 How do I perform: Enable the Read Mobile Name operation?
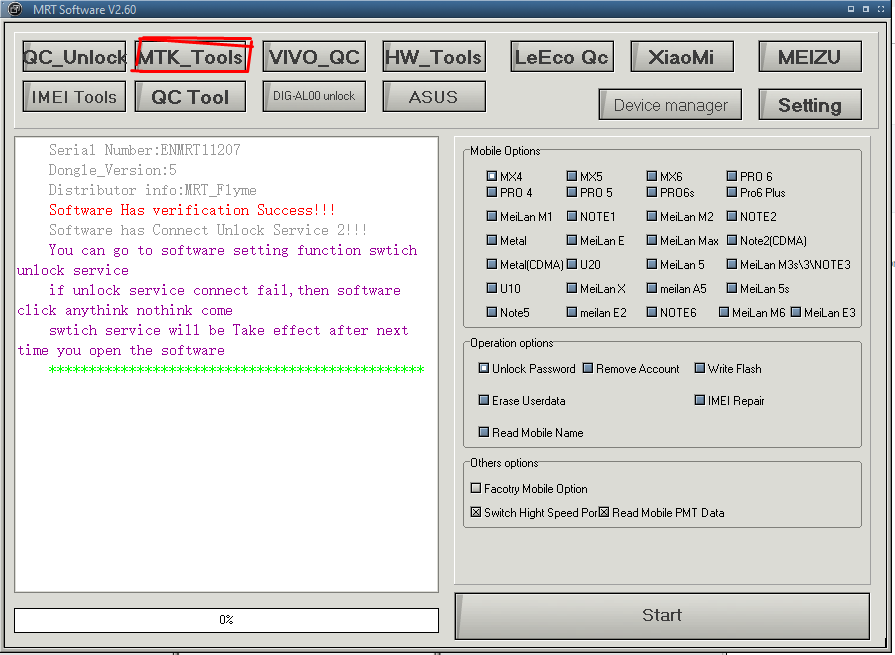483,432
